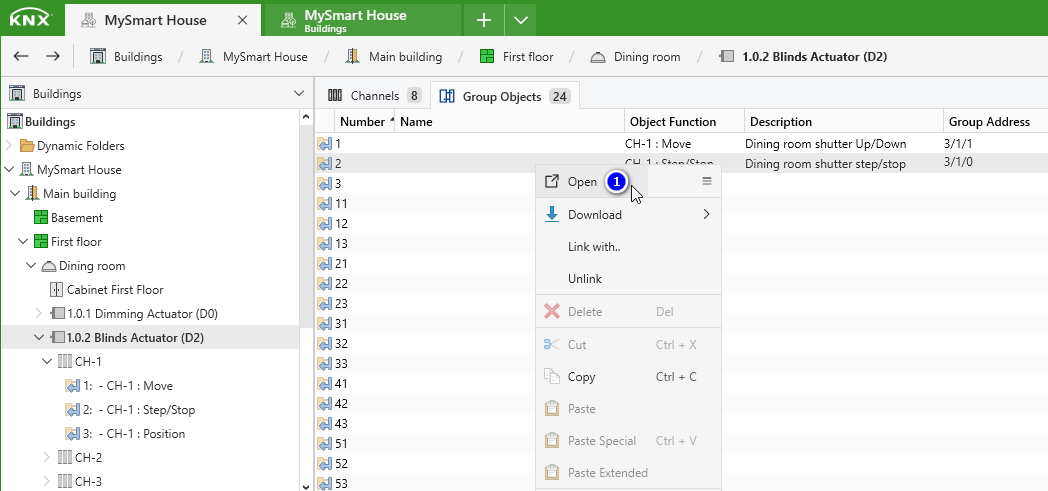The image size is (1048, 491).
Task: Expand the CH-3 channel node
Action: pyautogui.click(x=47, y=482)
